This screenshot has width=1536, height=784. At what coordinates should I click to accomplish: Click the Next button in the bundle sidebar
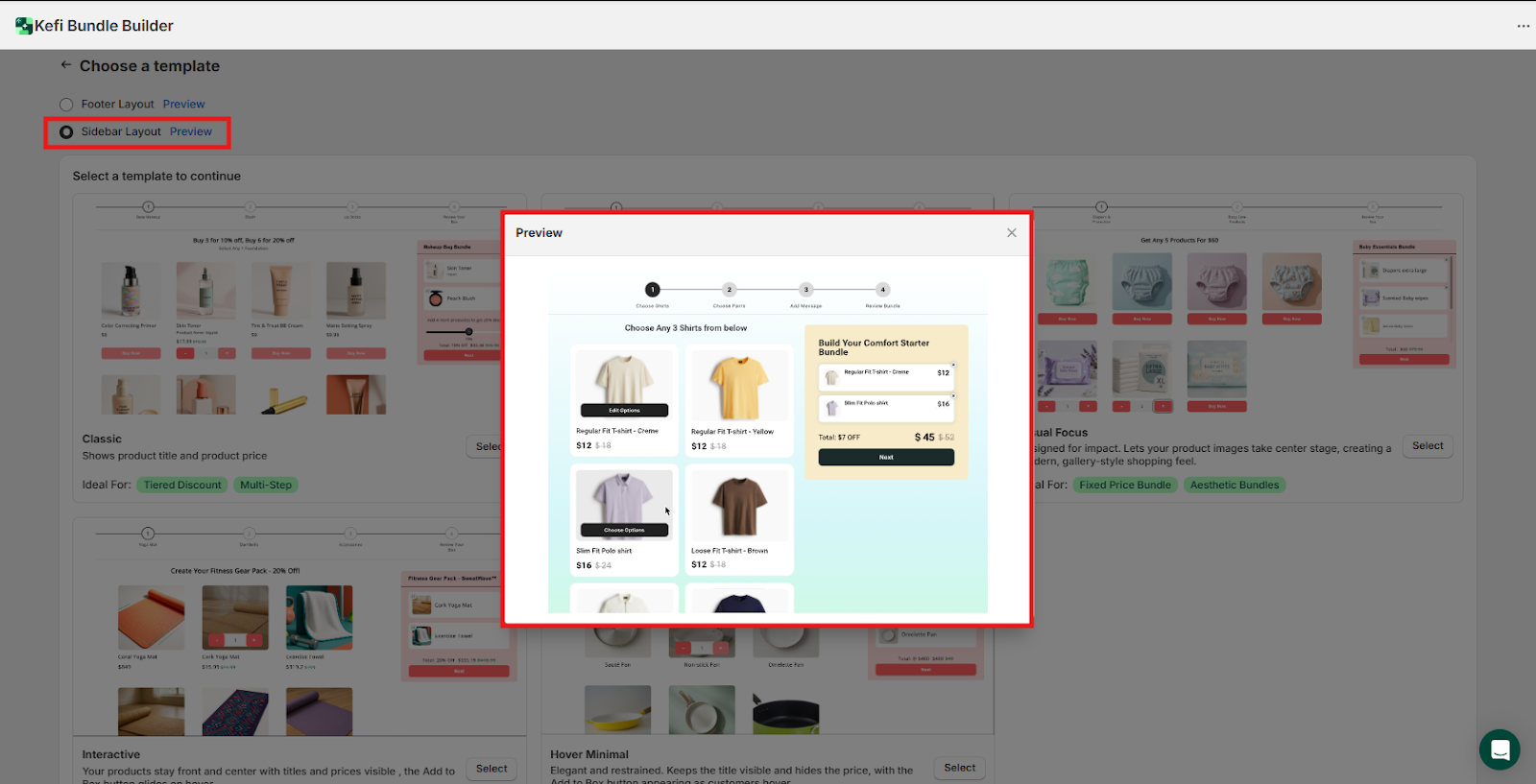point(885,458)
